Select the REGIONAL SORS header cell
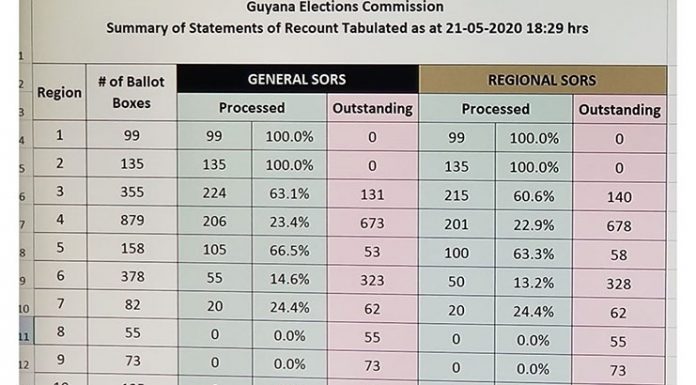The width and height of the screenshot is (696, 385). [x=542, y=80]
